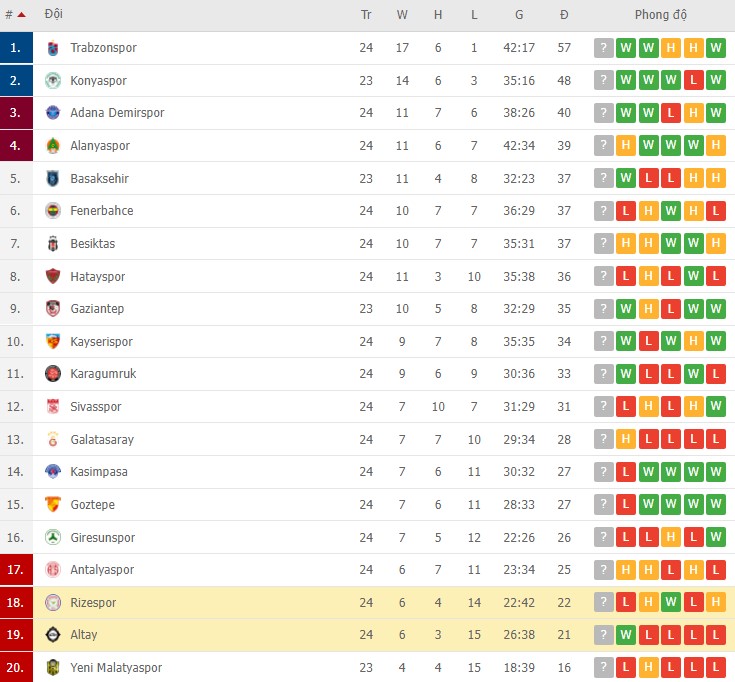Open the Rizespor team link
This screenshot has height=682, width=735.
93,602
